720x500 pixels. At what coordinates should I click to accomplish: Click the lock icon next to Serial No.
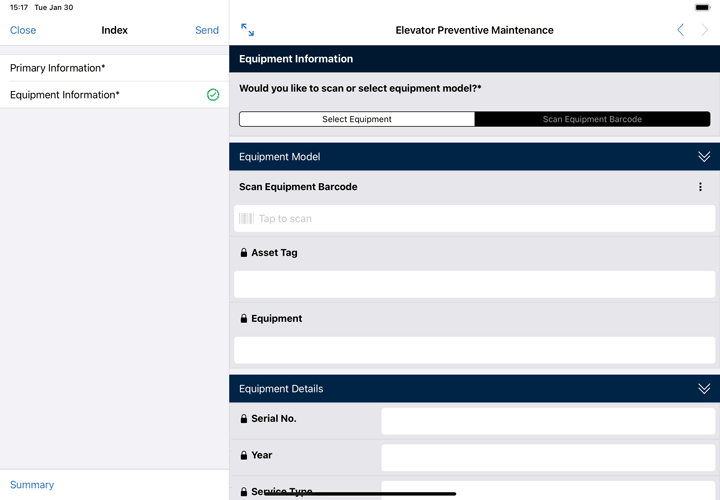[x=244, y=419]
